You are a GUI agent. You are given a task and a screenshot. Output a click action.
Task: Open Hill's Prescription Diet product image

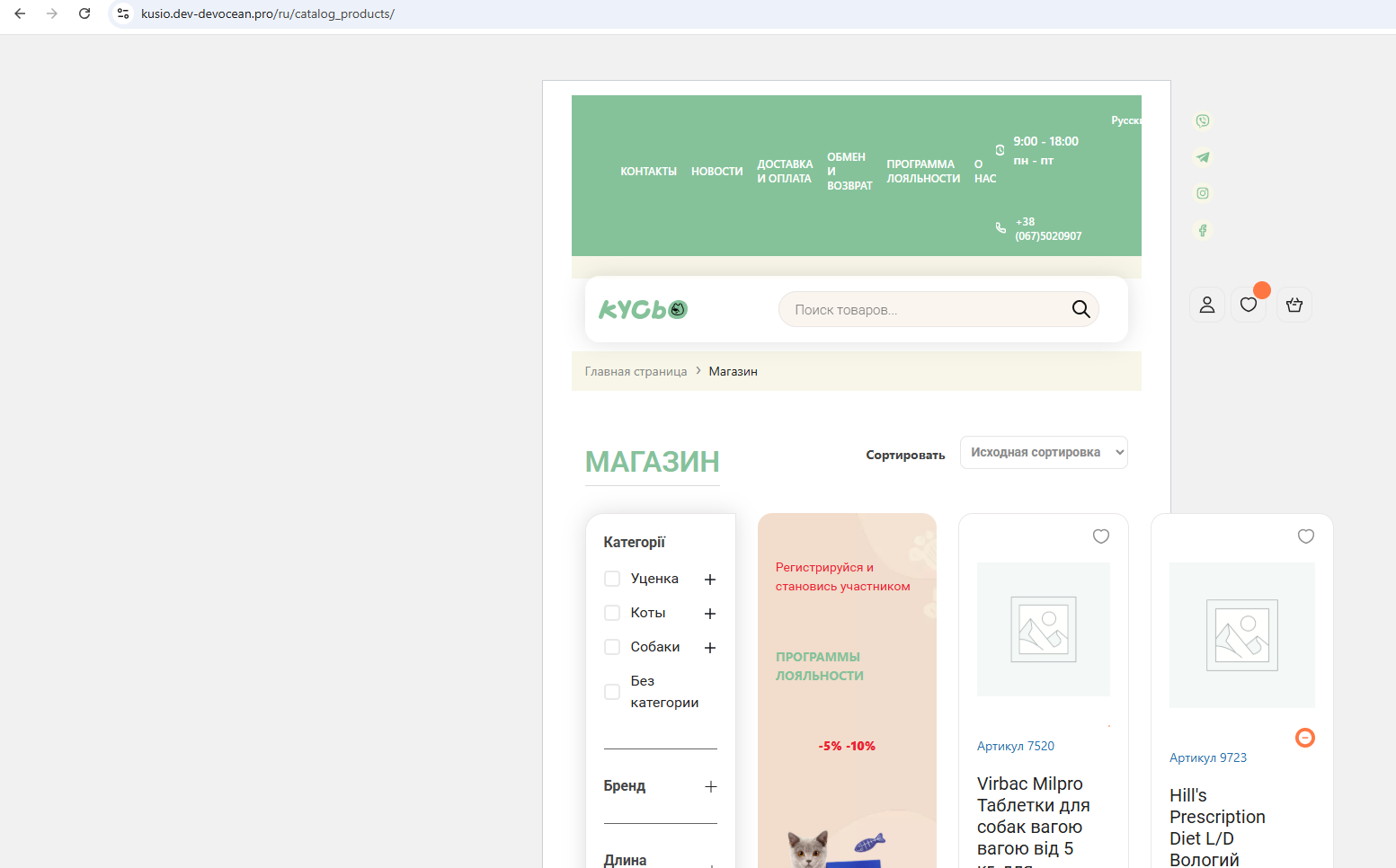pyautogui.click(x=1242, y=635)
